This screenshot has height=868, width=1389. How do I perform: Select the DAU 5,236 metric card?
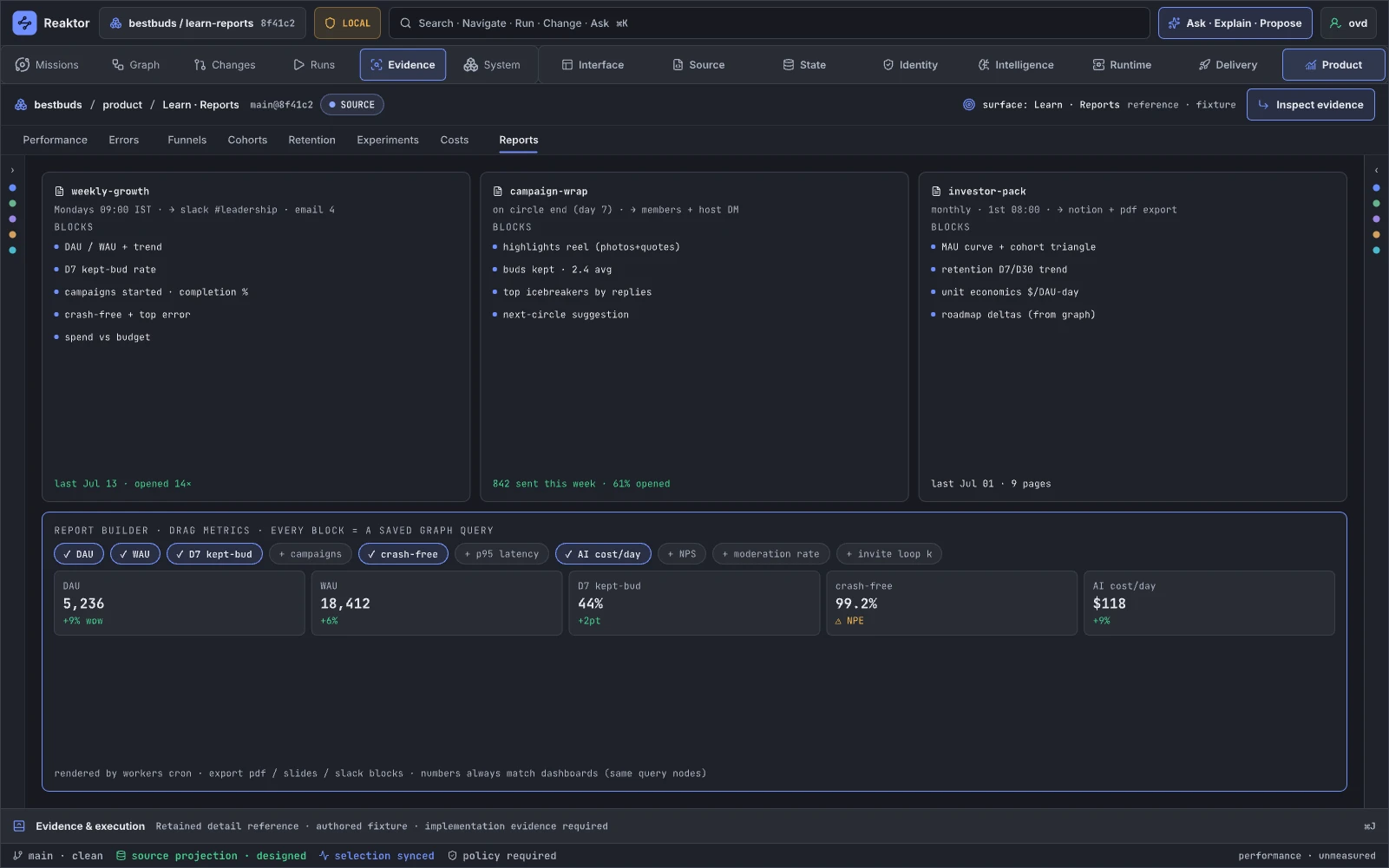pos(179,604)
